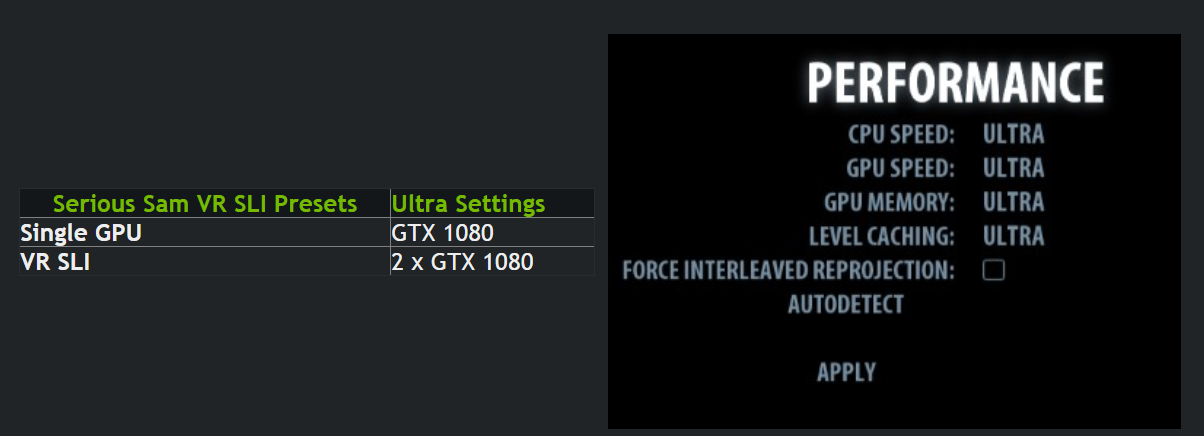Screen dimensions: 1204x436
Task: Change the CPU Speed Ultra value
Action: point(1013,134)
